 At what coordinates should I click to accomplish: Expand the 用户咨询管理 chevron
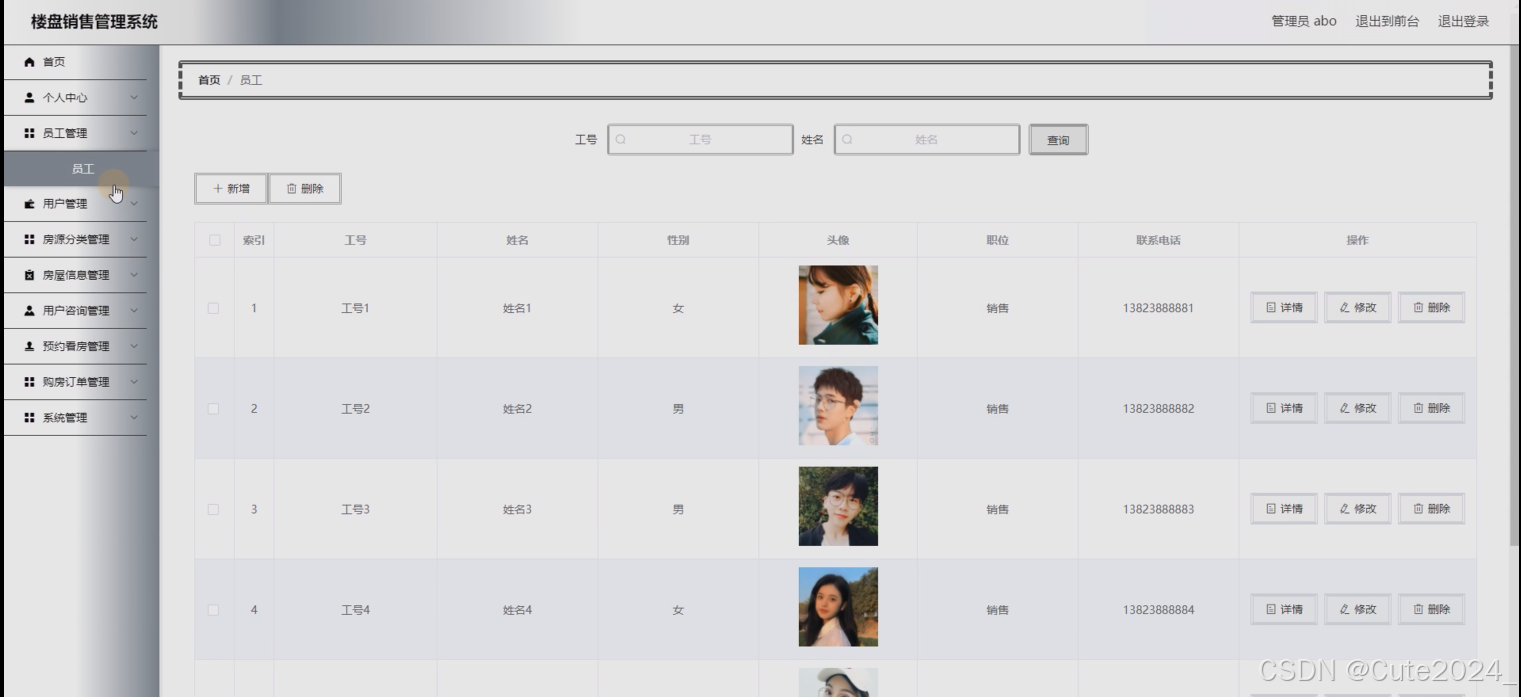[x=134, y=311]
